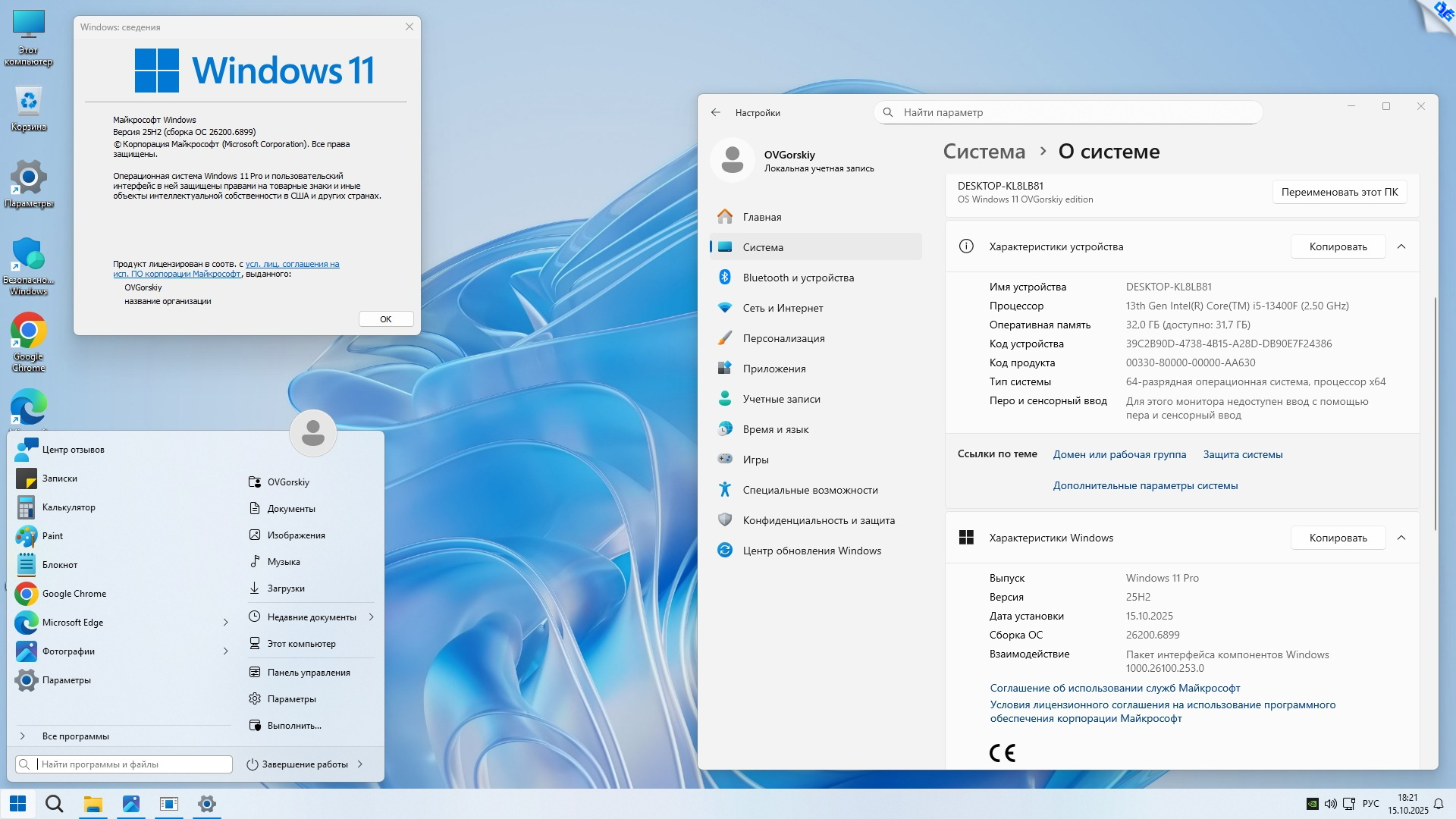
Task: Click the taskbar search magnifier icon
Action: [55, 804]
